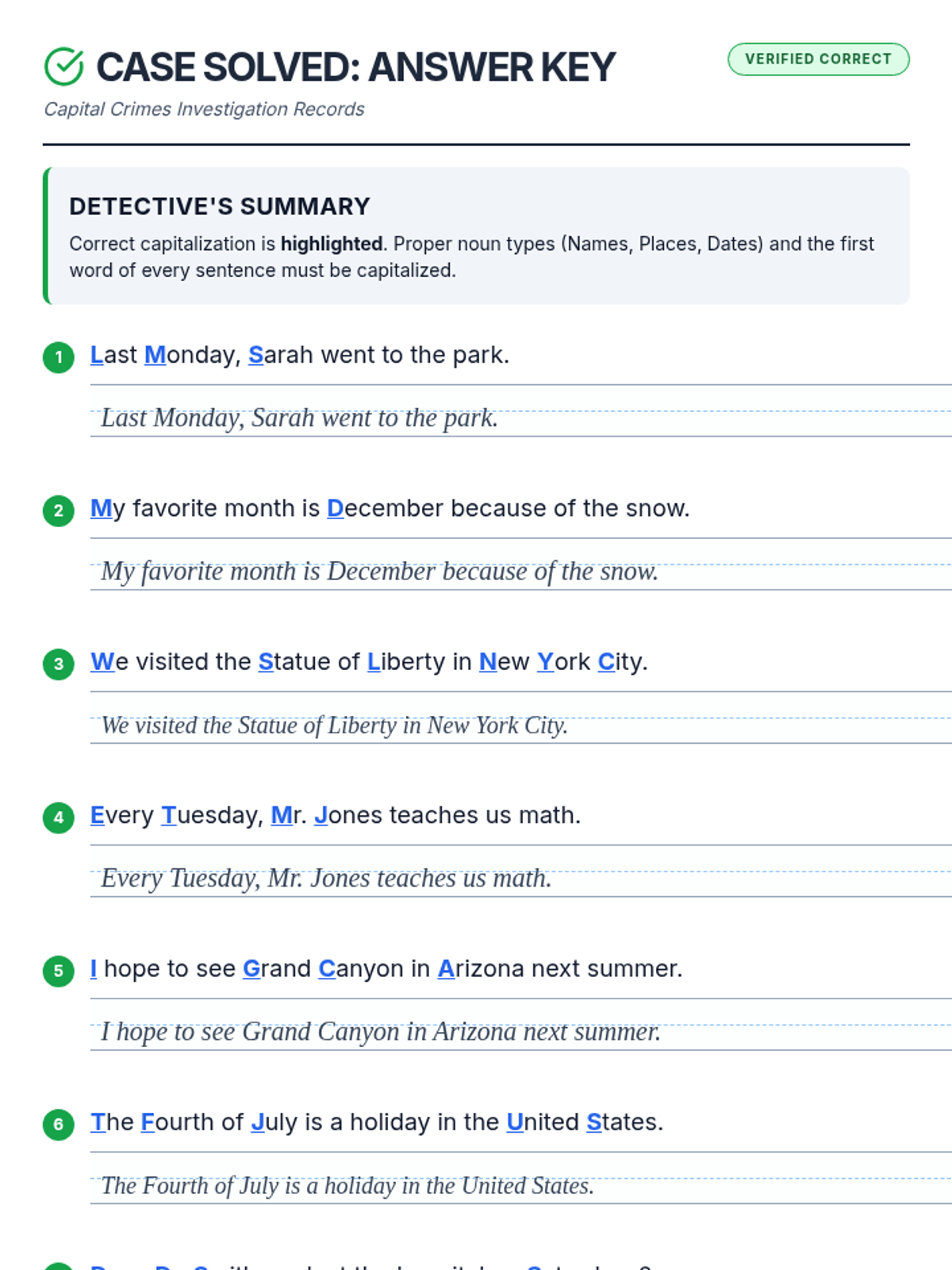Screen dimensions: 952x1270
Task: Click the green checkmark icon beside the title
Action: 63,67
